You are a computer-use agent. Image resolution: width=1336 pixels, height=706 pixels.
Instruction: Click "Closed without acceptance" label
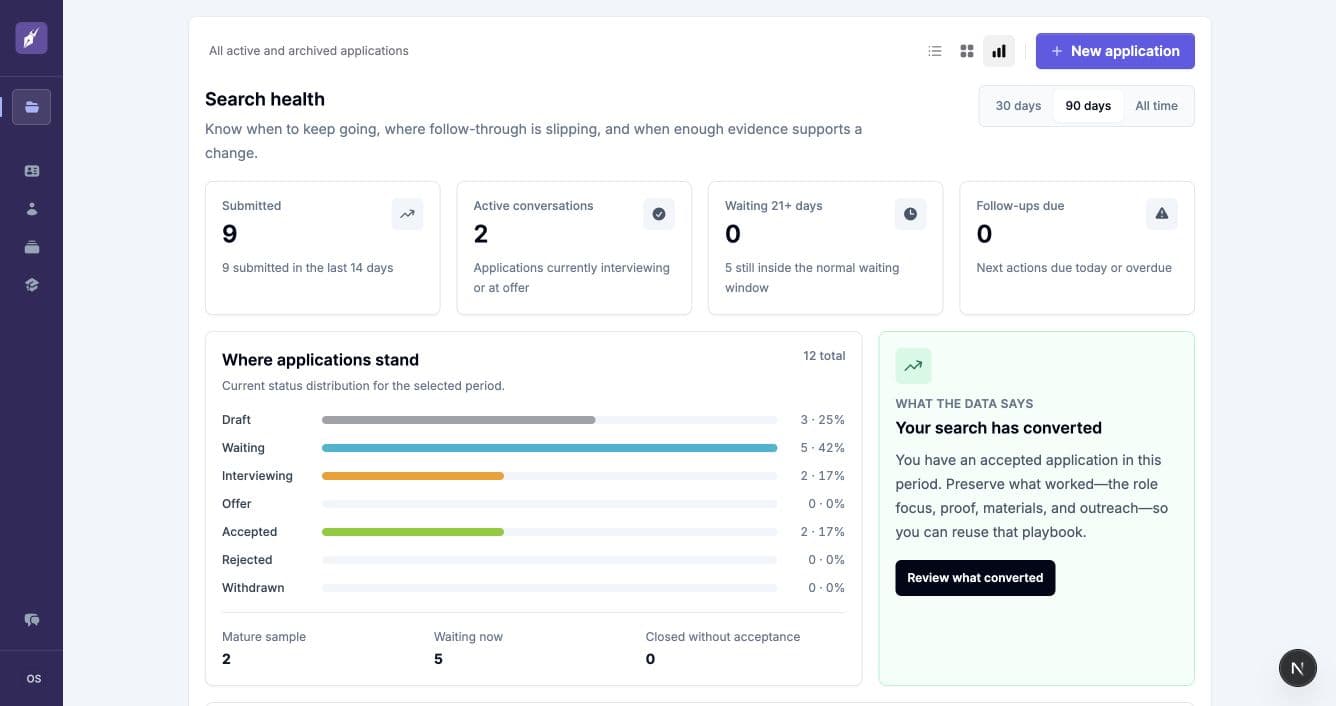(x=723, y=637)
